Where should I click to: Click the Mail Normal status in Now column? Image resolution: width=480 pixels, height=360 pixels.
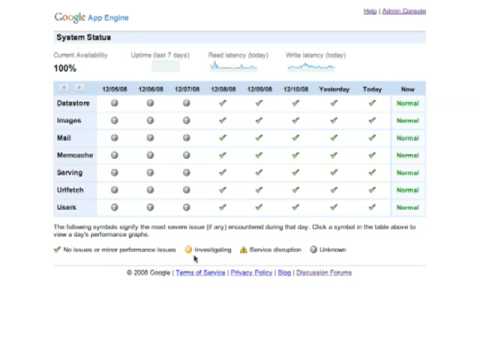point(408,138)
